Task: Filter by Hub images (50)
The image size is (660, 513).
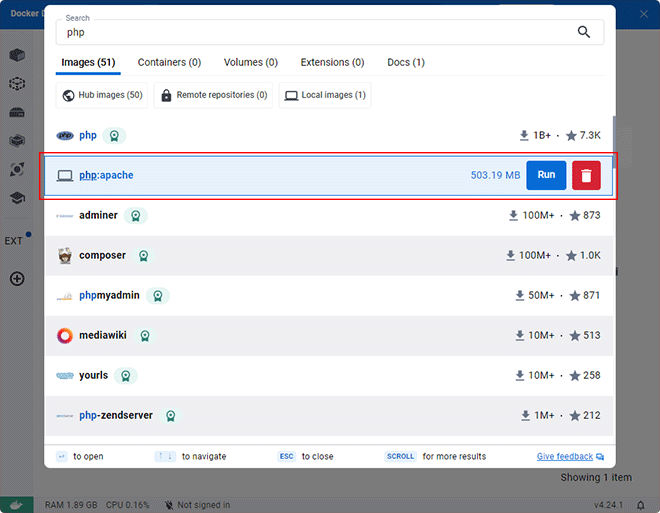Action: tap(102, 95)
